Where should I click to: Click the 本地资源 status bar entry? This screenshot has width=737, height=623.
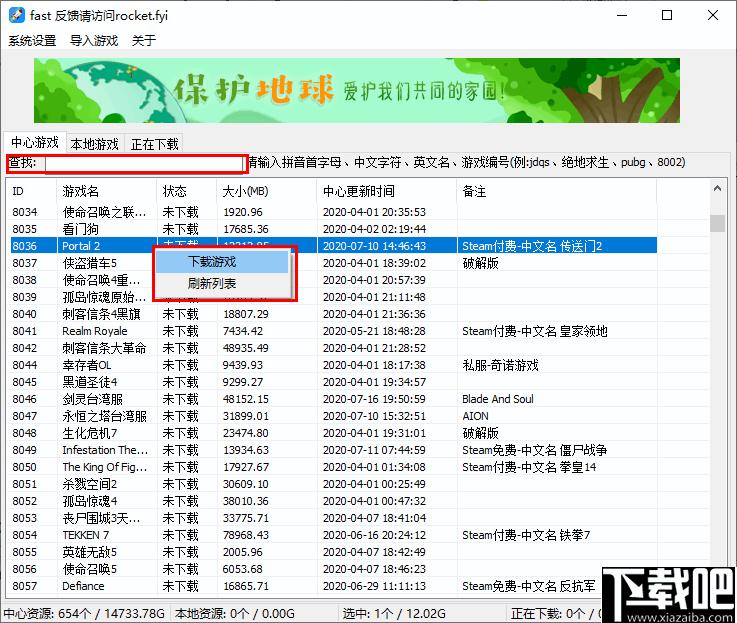[x=235, y=613]
